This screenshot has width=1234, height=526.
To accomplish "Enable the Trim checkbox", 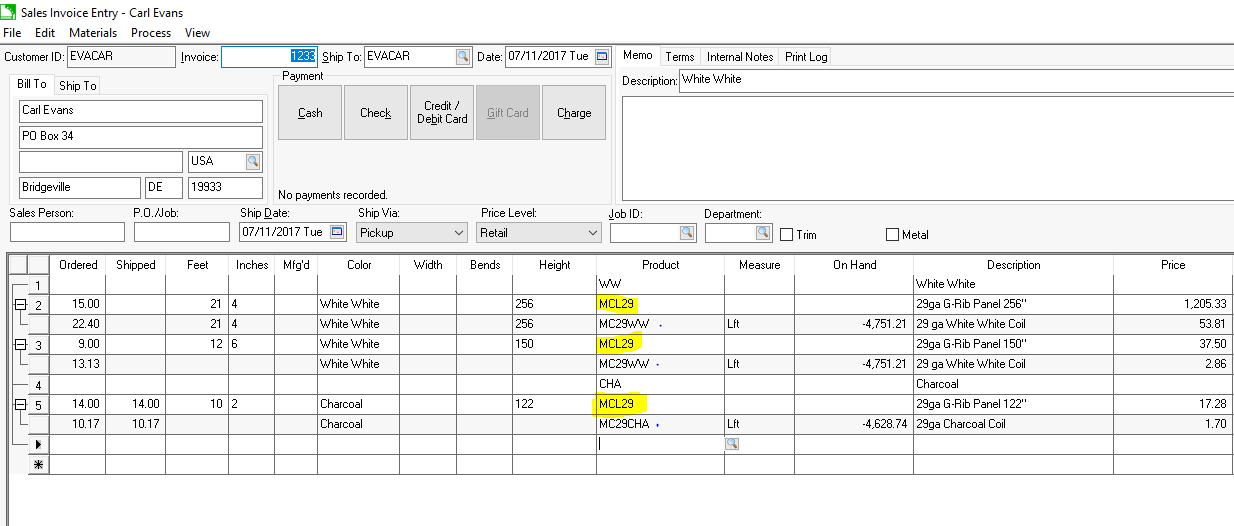I will tap(787, 235).
